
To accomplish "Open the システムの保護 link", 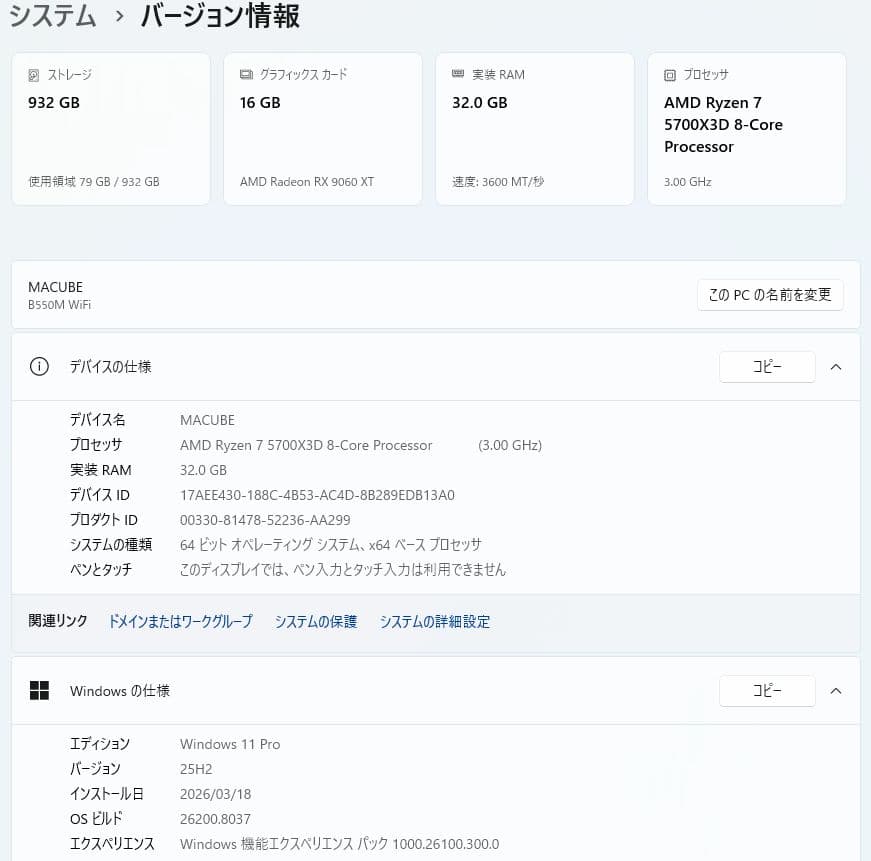I will tap(315, 621).
